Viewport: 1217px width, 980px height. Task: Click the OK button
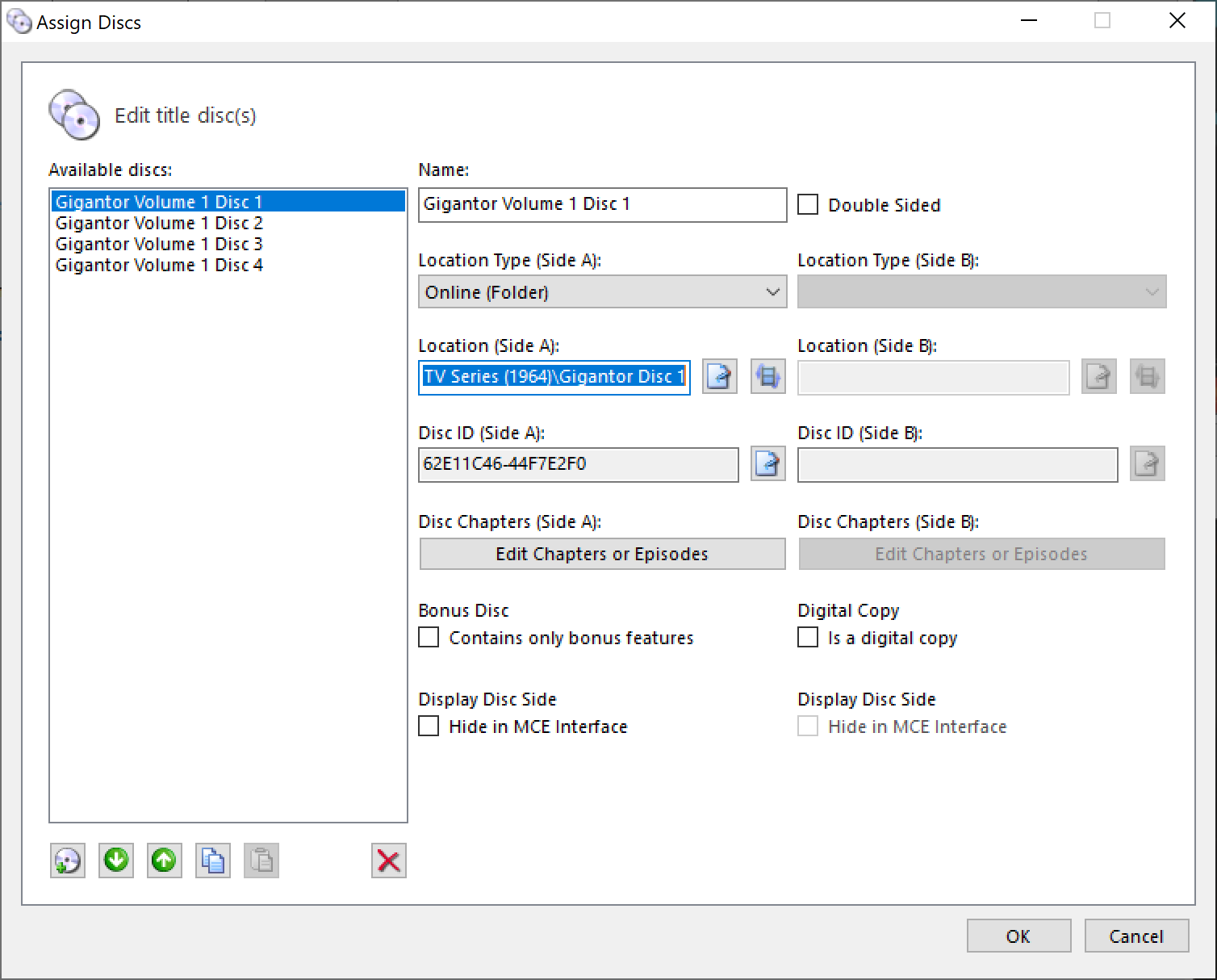1019,936
